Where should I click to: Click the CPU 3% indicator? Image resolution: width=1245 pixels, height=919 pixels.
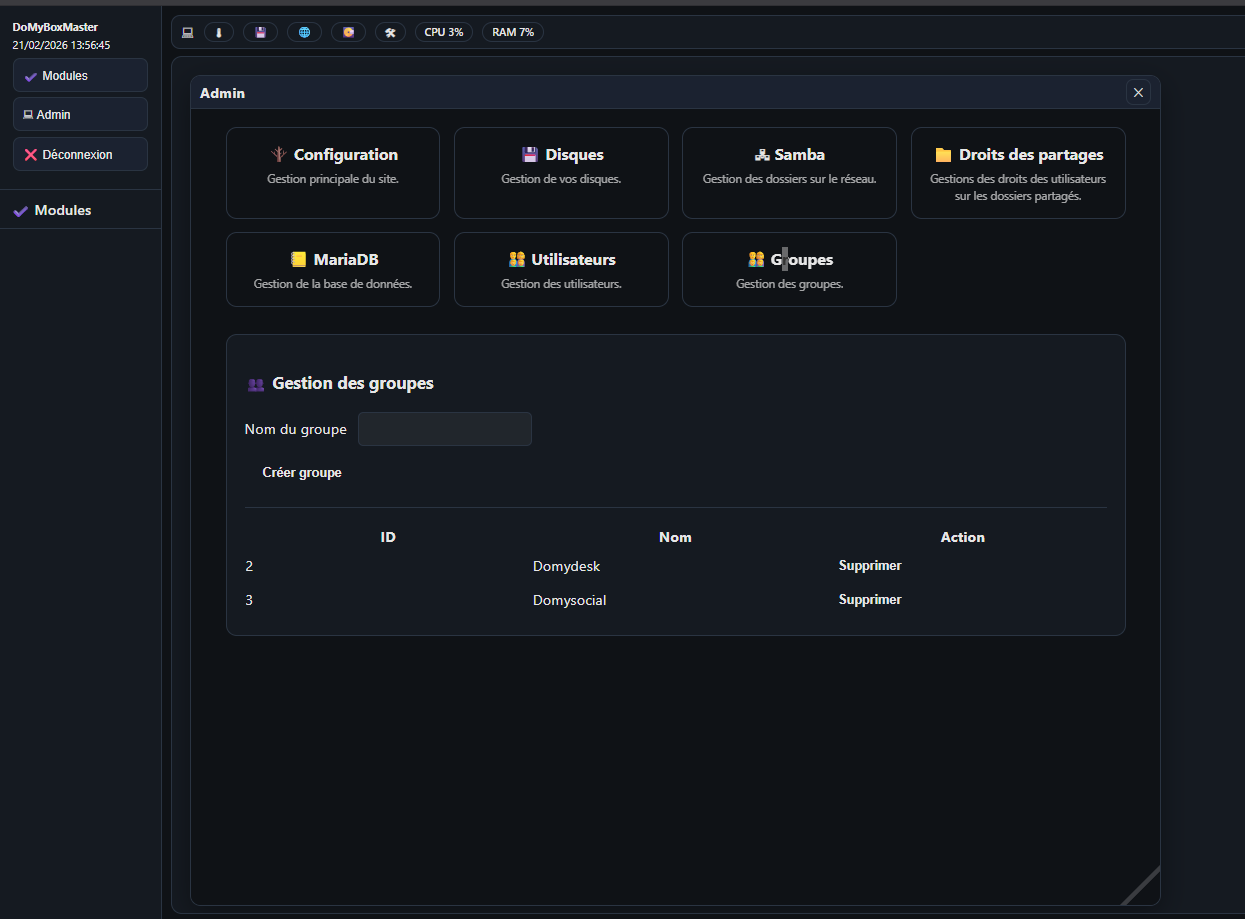click(x=443, y=32)
